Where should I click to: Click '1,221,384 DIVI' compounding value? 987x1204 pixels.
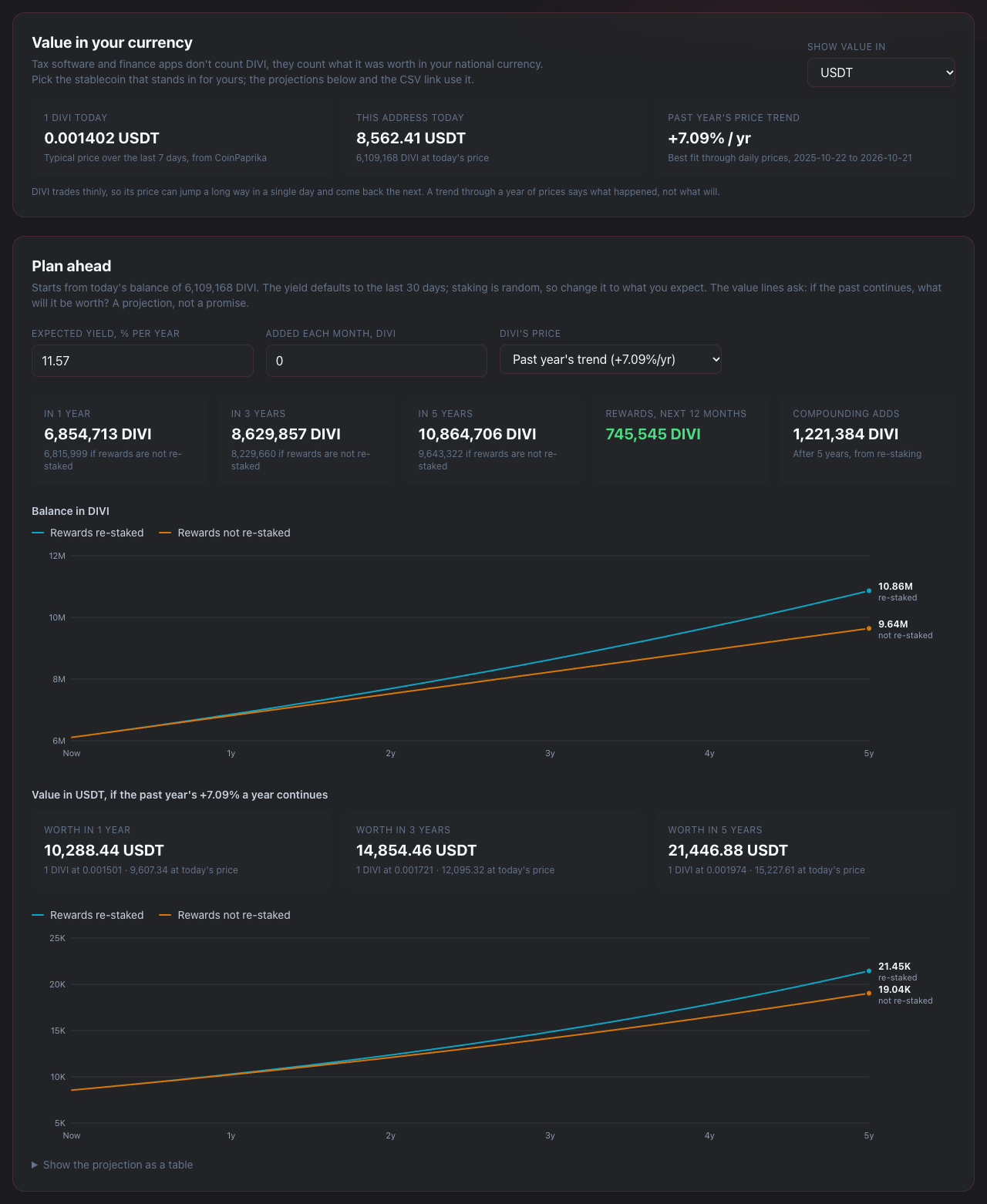[846, 434]
